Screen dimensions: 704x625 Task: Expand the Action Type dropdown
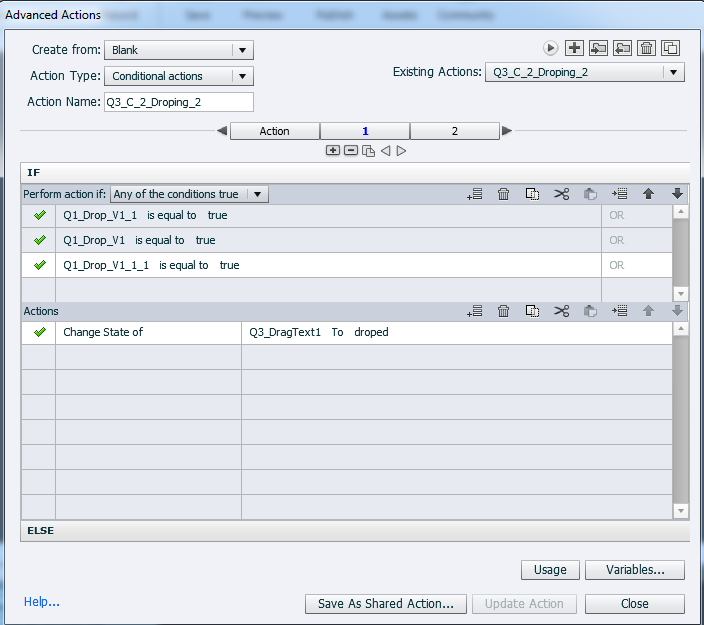click(178, 76)
